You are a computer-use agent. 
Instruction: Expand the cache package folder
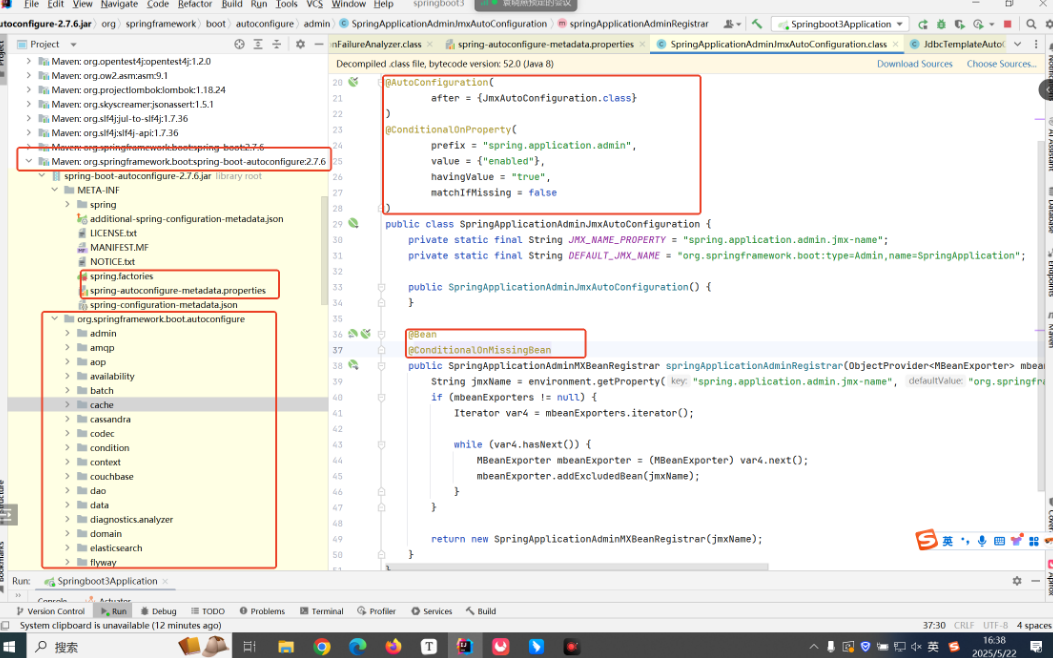67,405
